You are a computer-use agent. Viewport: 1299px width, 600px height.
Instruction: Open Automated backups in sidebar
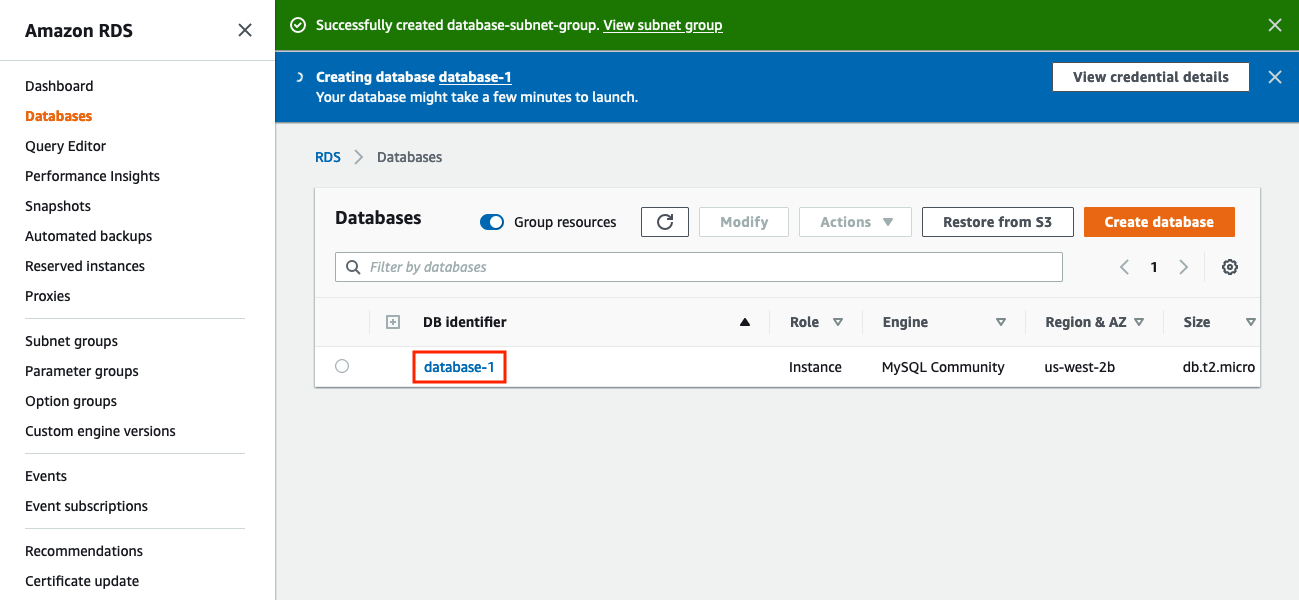tap(89, 236)
